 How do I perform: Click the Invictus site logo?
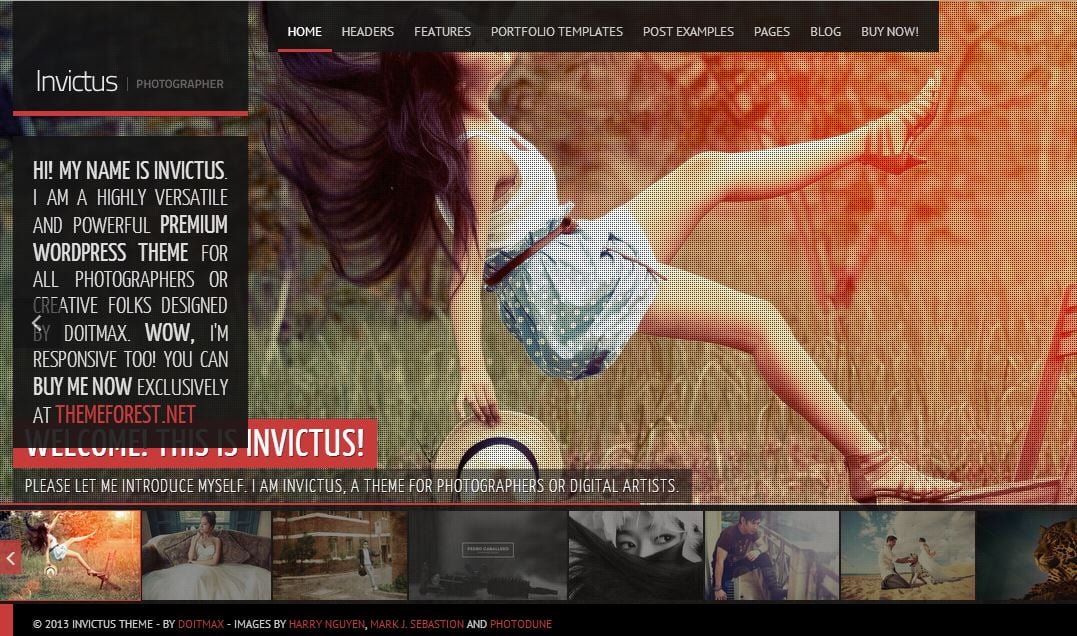(77, 82)
